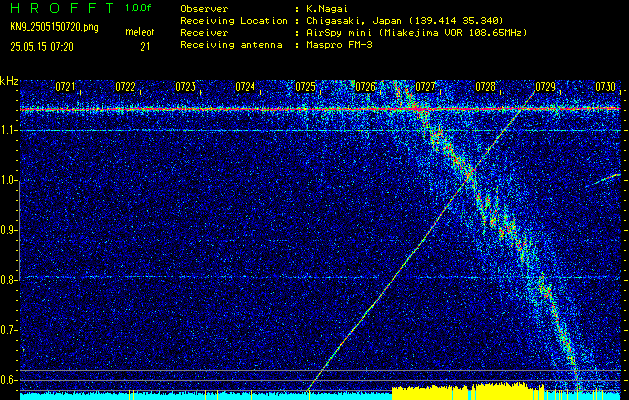
Task: Click the 0.6 kHz axis label
Action: [7, 380]
